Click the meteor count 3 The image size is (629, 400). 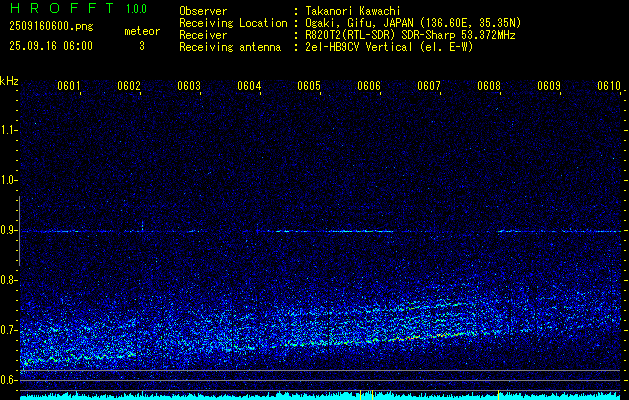(142, 46)
